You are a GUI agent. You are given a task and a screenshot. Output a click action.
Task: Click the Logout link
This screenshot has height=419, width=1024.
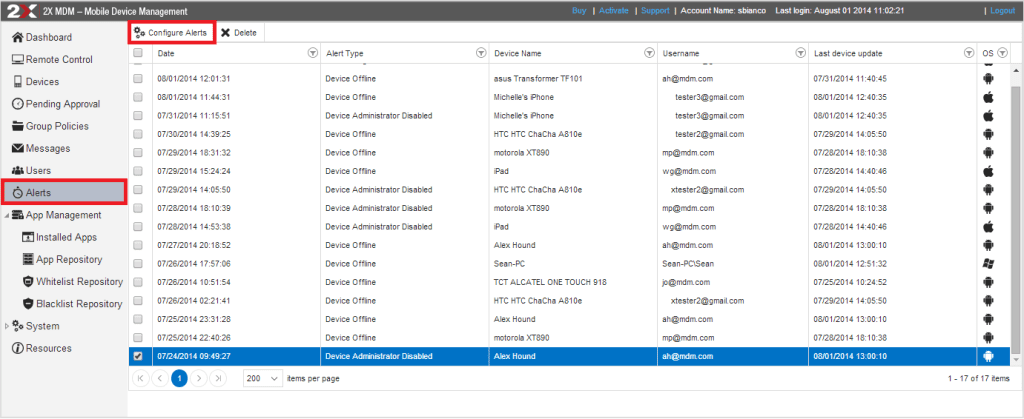tap(1002, 11)
